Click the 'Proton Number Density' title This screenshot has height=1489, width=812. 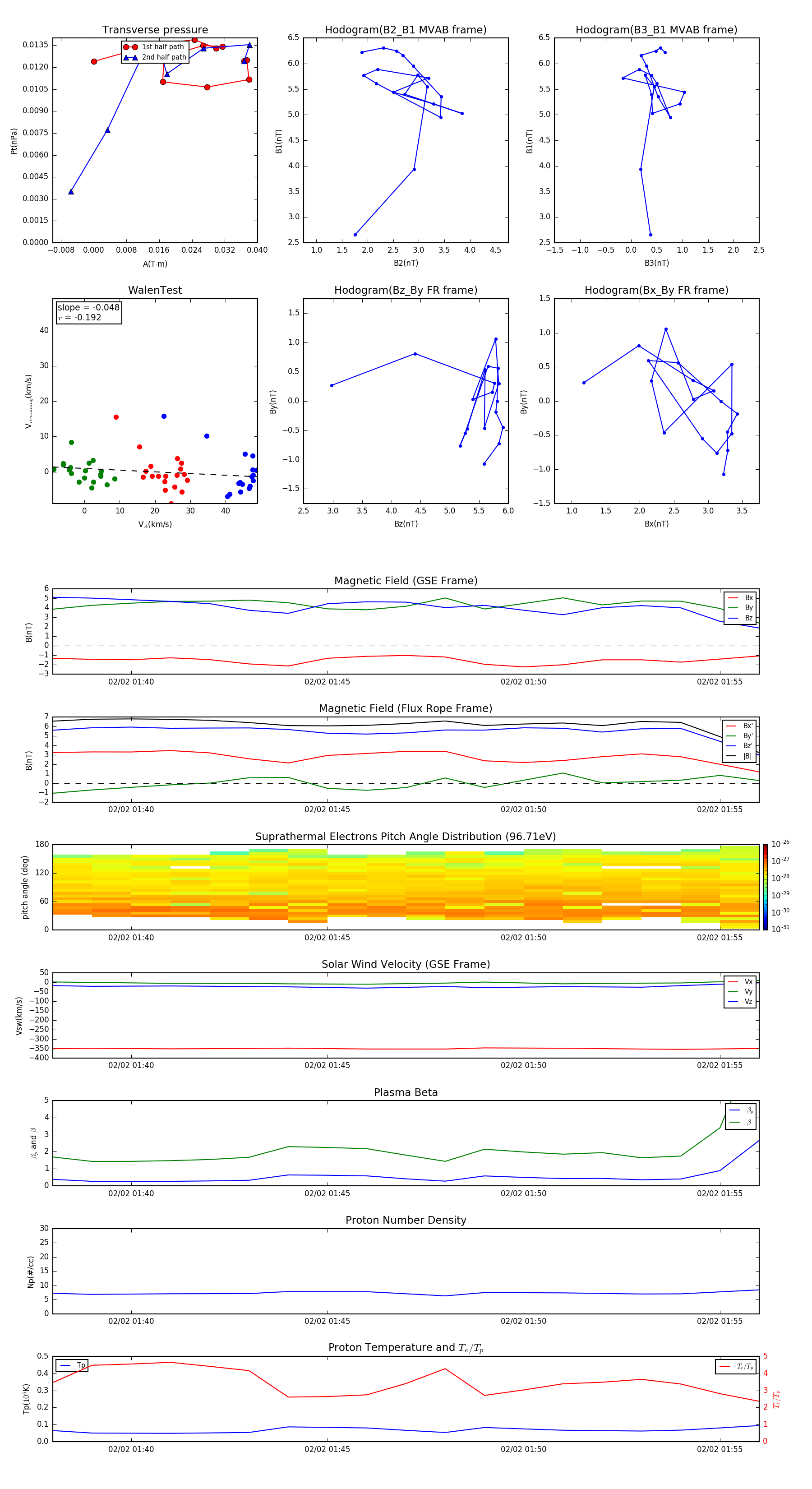(406, 1220)
